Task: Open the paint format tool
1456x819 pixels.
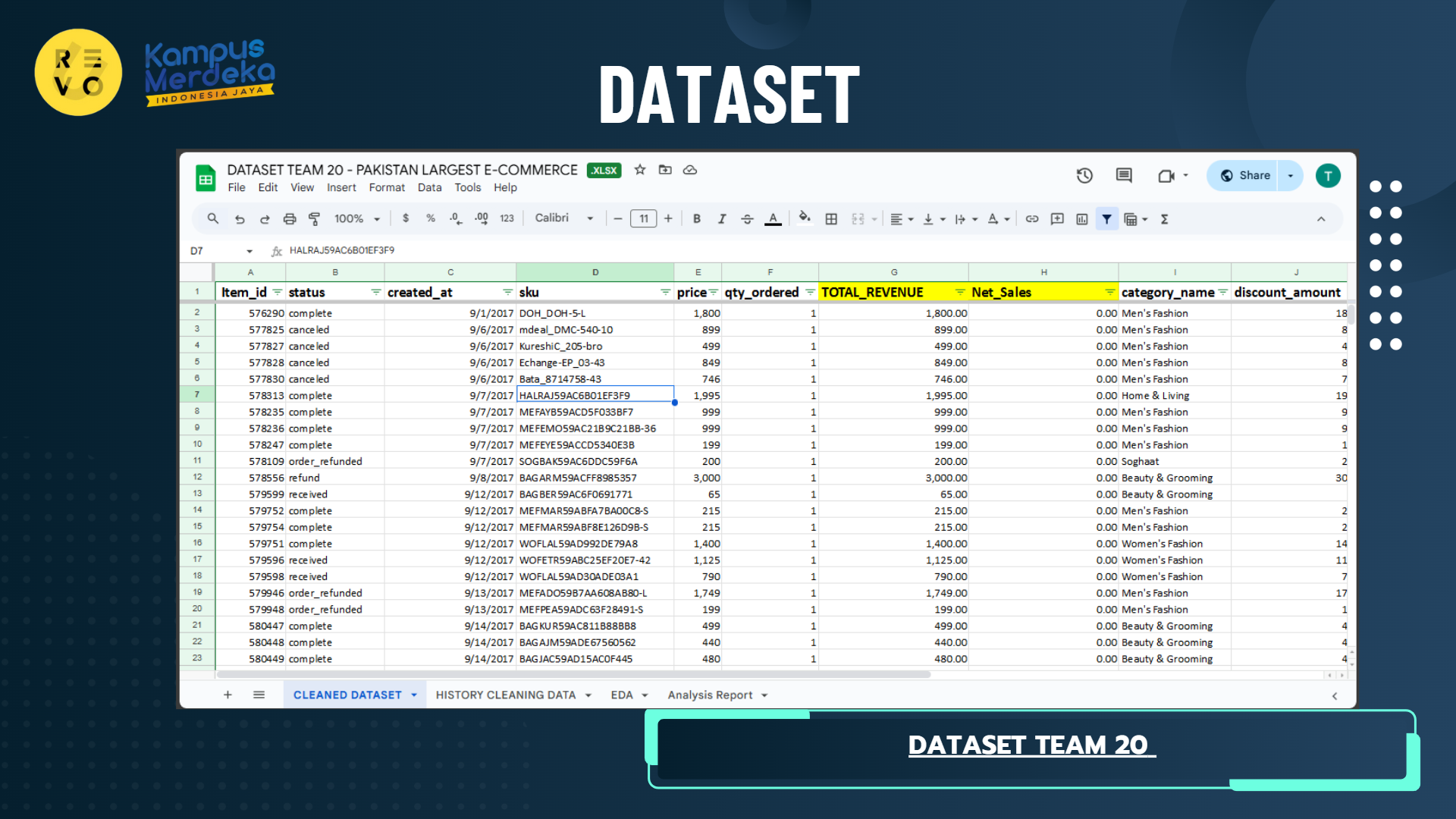Action: (313, 218)
